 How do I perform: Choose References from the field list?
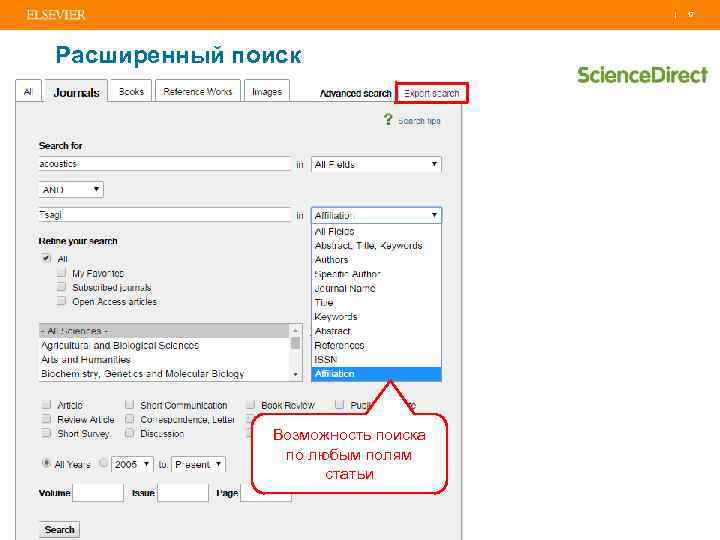click(376, 345)
